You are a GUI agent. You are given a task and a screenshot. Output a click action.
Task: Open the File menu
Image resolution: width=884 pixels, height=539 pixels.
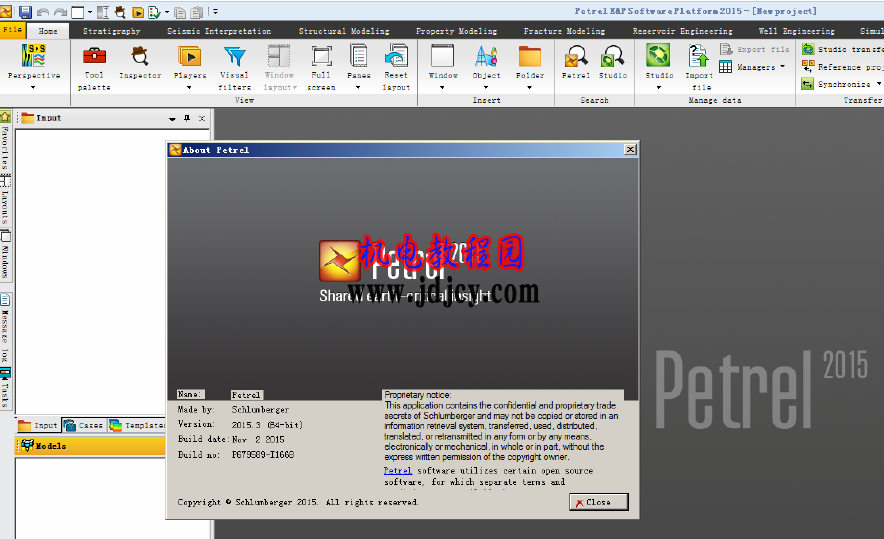(x=12, y=29)
